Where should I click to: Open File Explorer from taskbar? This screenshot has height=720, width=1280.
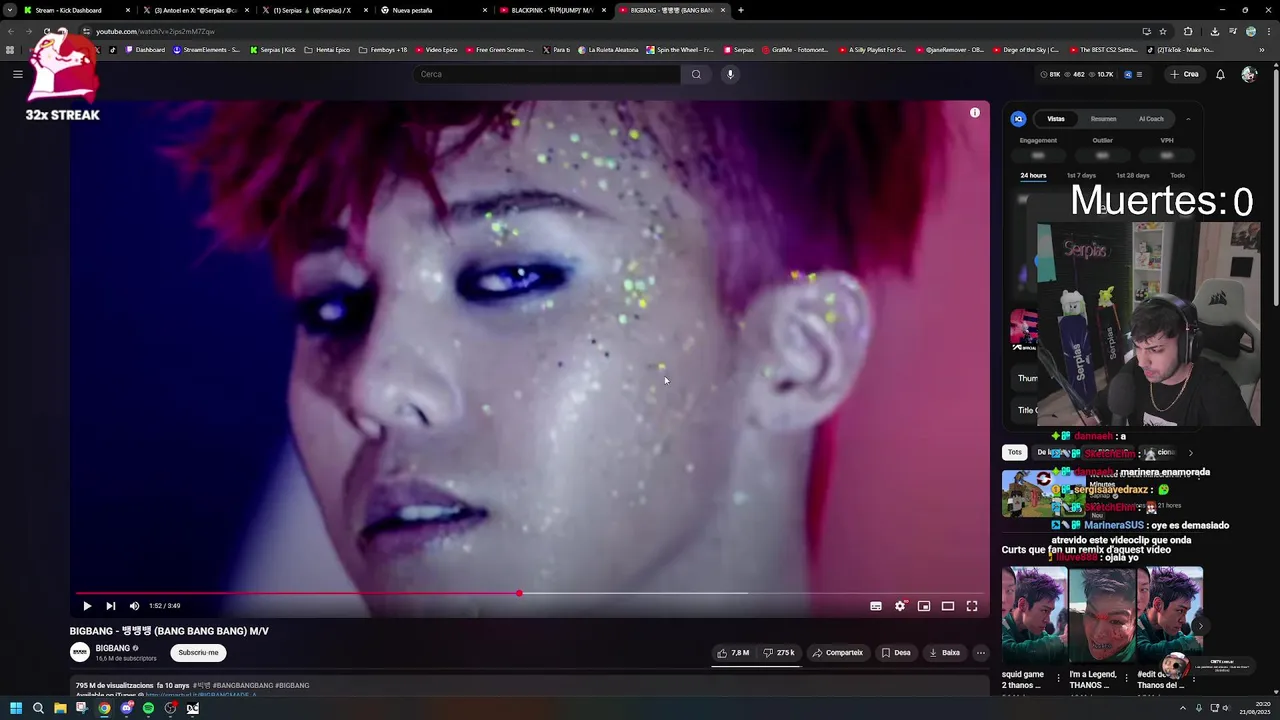pos(60,708)
